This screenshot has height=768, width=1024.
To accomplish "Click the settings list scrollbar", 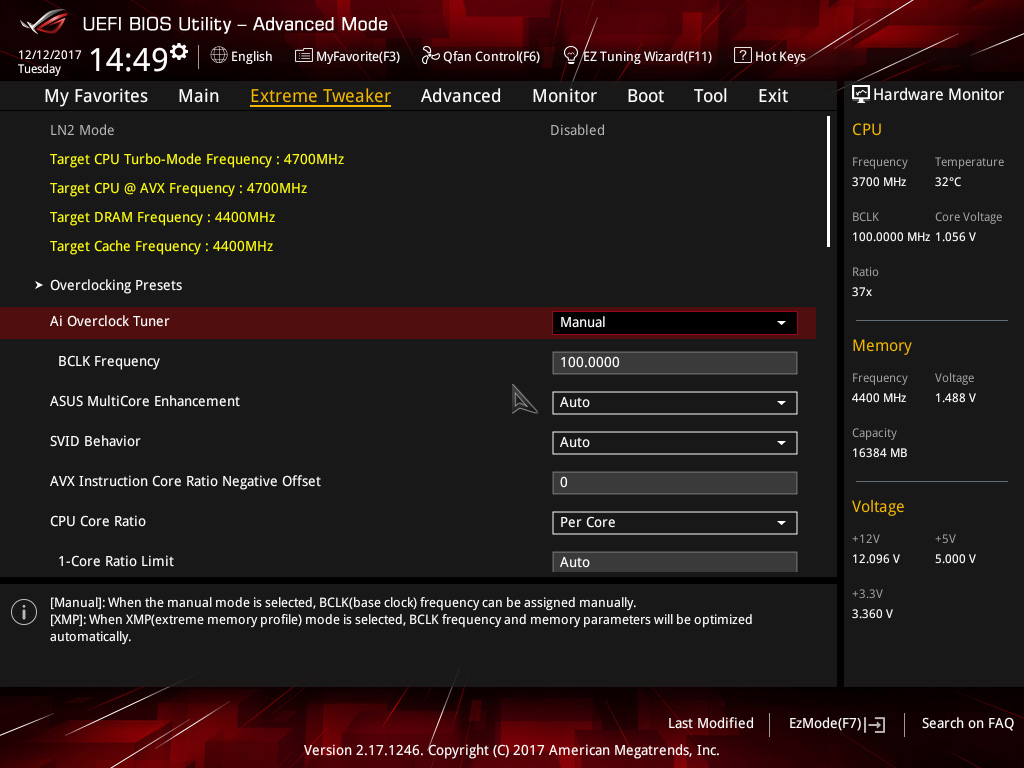I will click(828, 182).
